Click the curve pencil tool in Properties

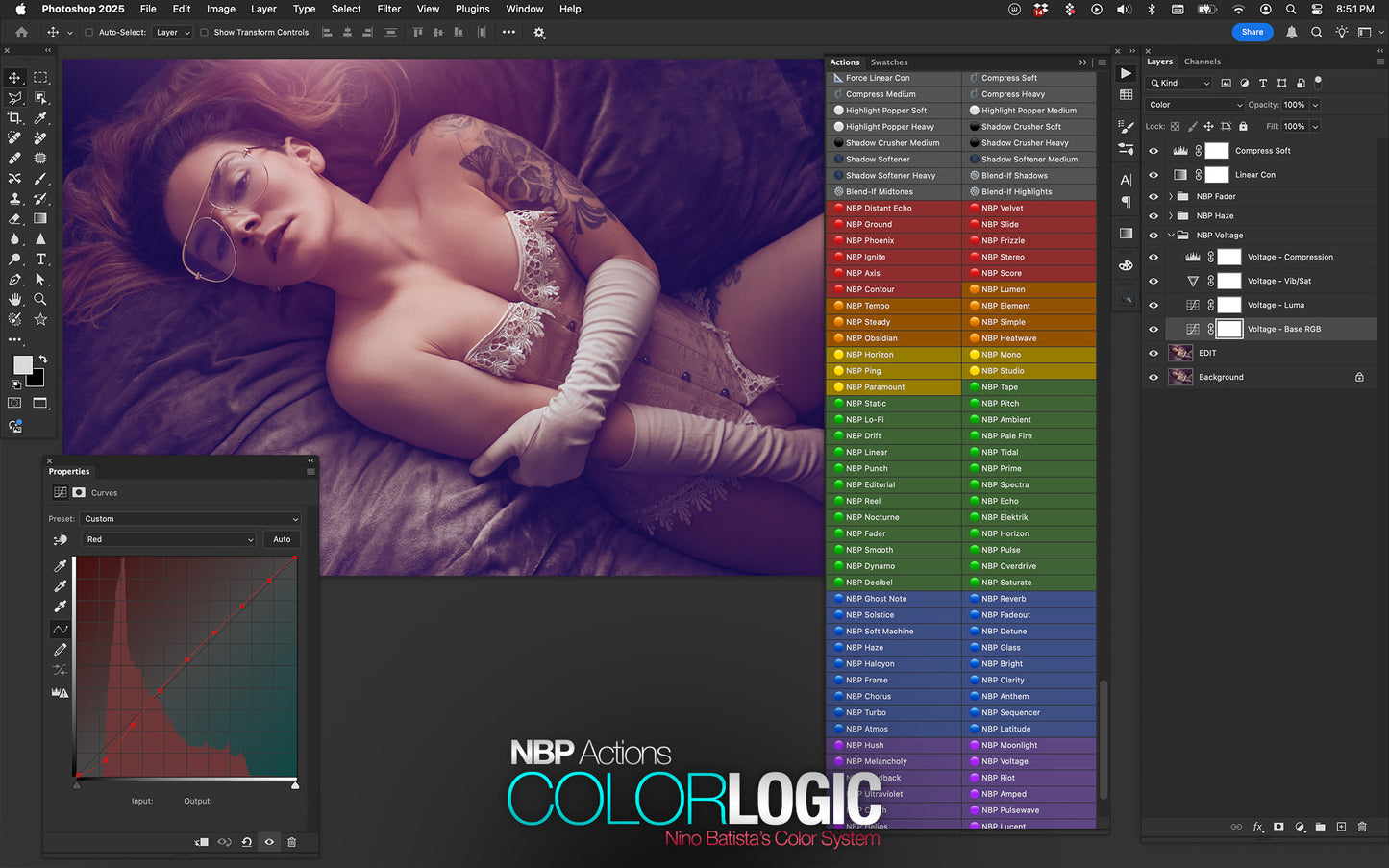tap(60, 650)
